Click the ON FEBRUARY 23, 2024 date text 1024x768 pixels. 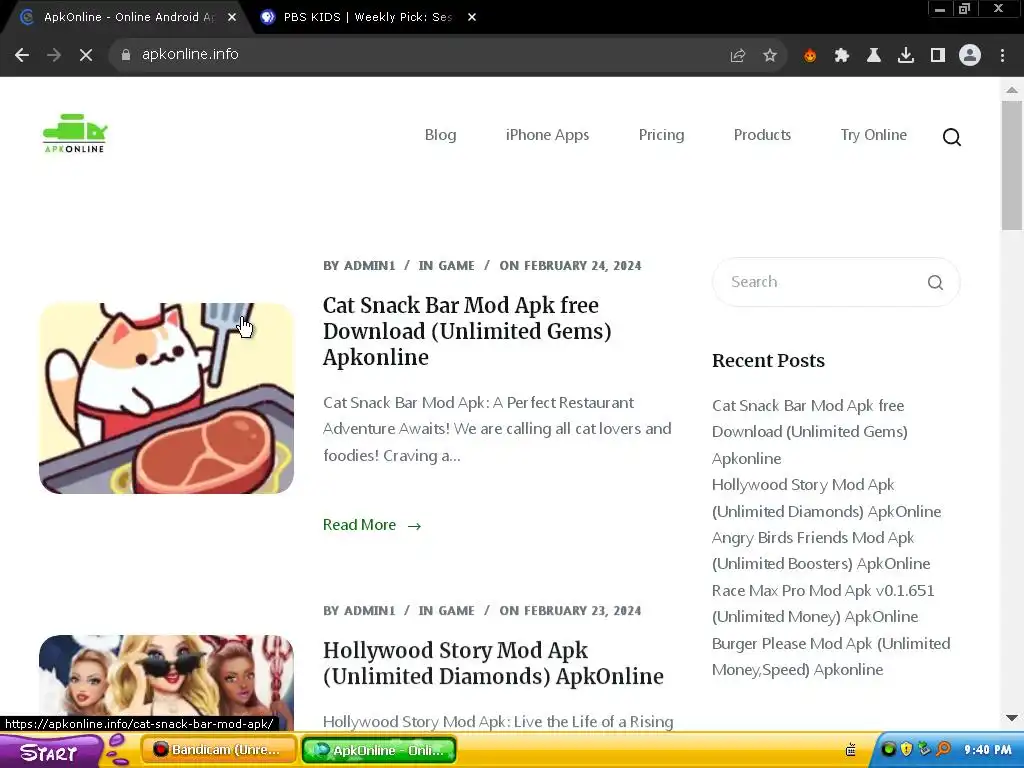570,611
